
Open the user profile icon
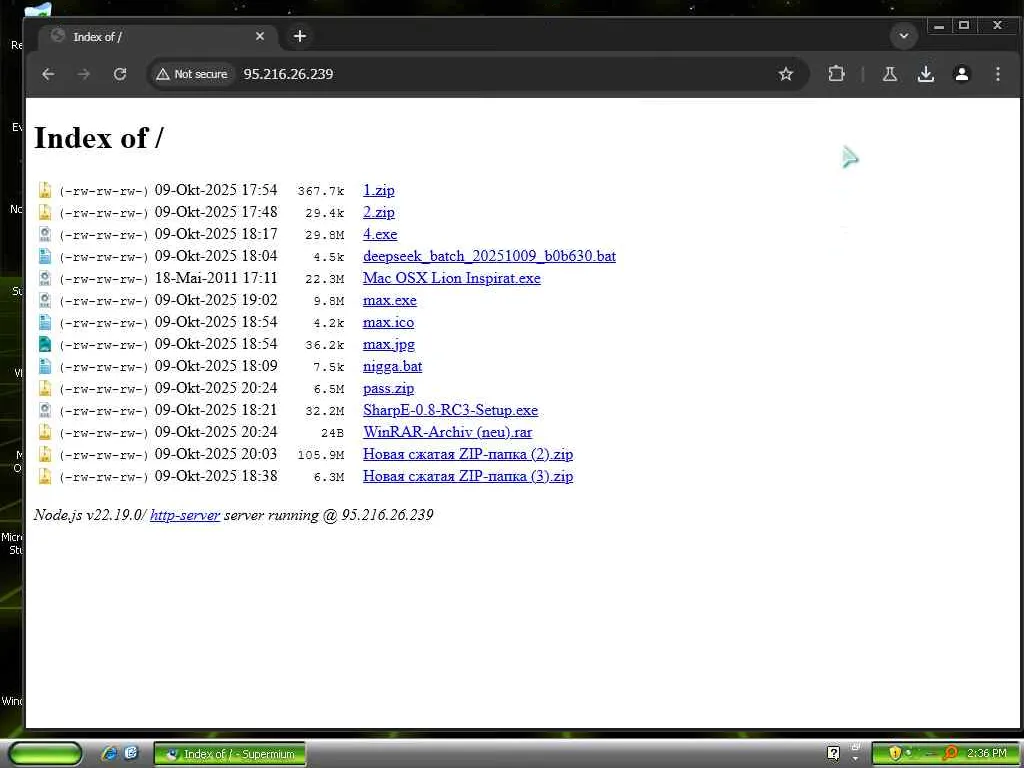[x=961, y=74]
